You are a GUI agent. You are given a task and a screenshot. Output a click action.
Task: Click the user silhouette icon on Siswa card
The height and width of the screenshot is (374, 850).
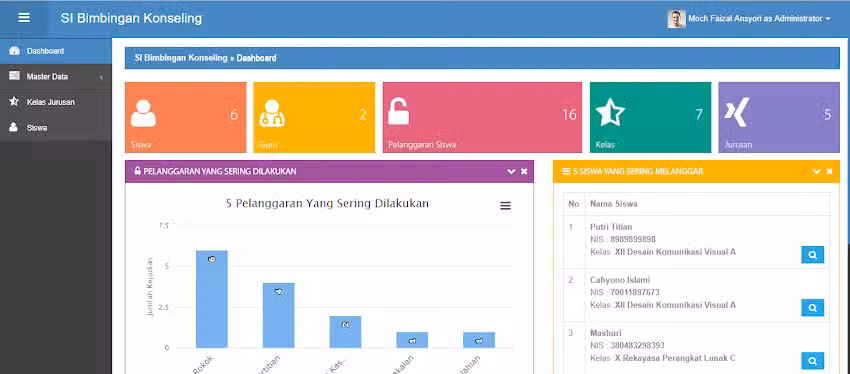143,113
